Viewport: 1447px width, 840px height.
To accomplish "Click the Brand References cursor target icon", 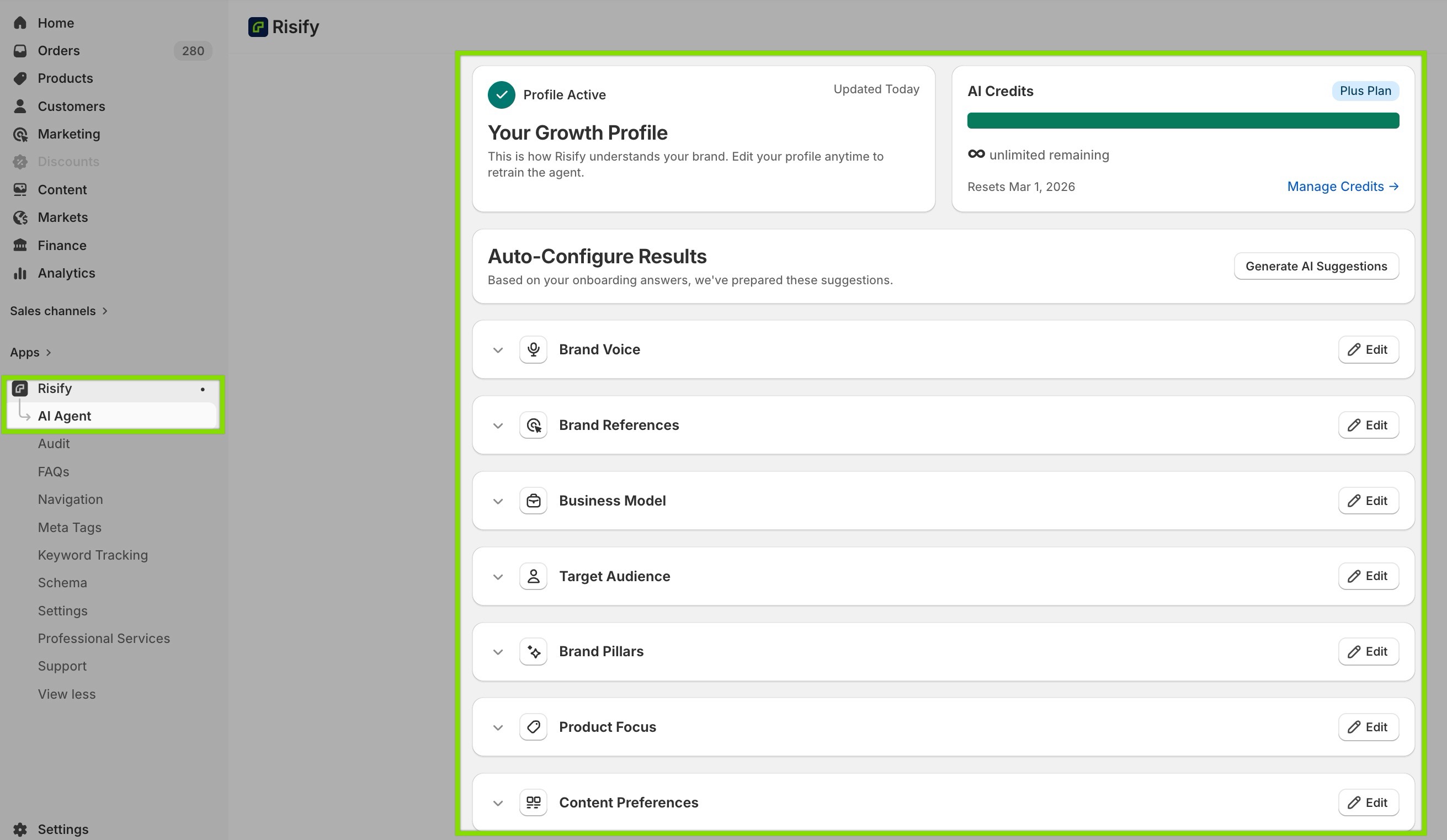I will pos(534,426).
